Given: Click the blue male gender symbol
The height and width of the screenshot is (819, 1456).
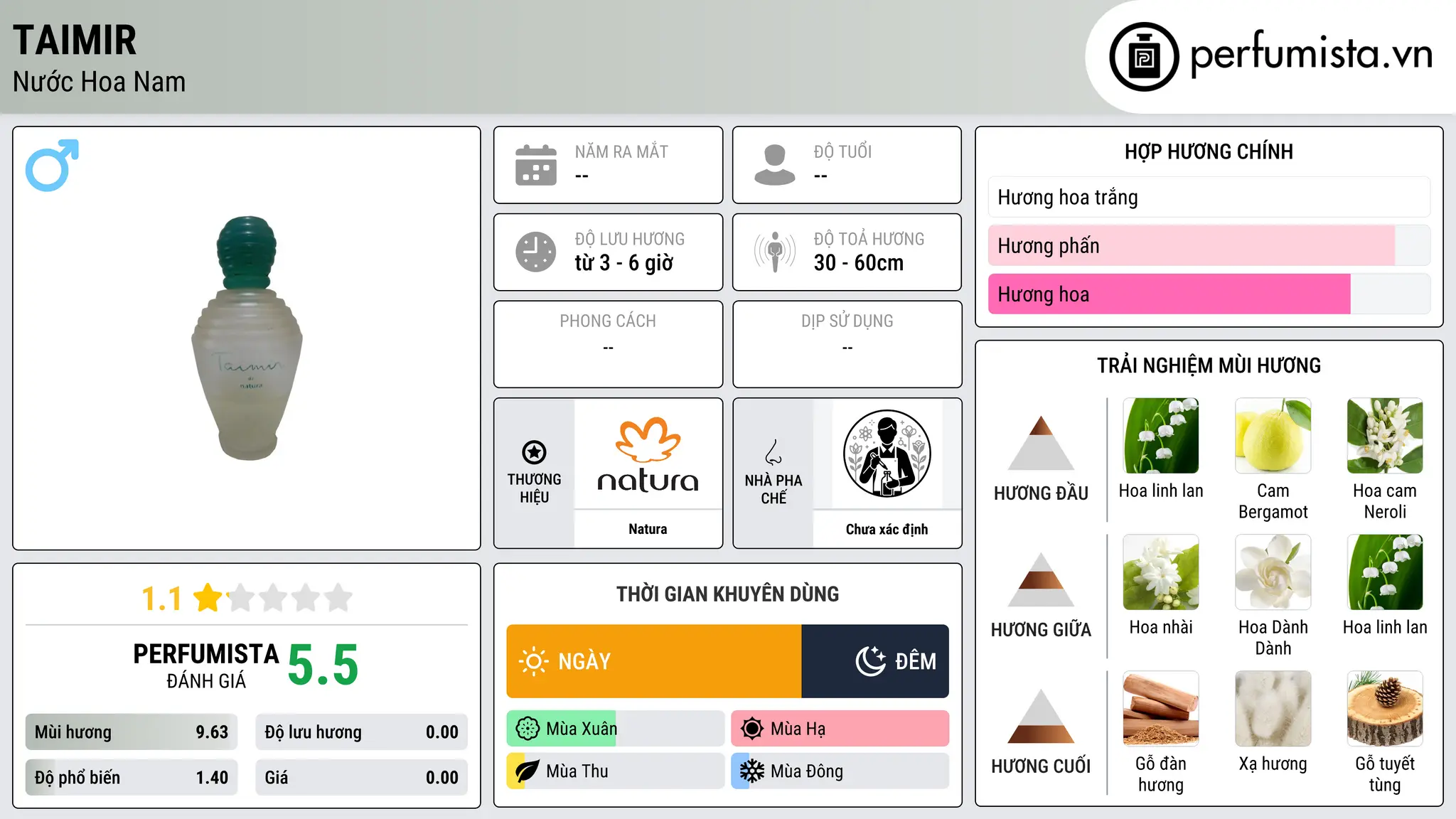Looking at the screenshot, I should tap(52, 165).
